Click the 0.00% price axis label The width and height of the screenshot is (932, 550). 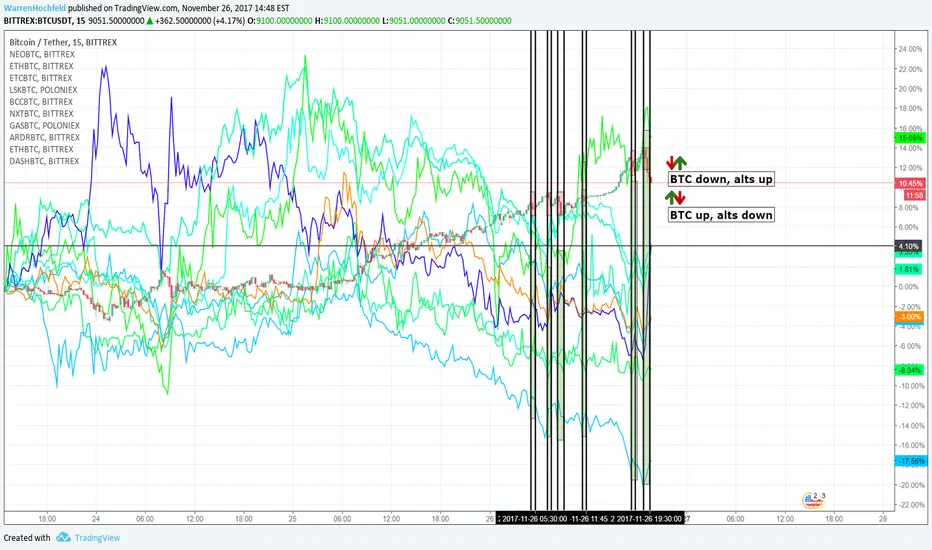[x=910, y=287]
